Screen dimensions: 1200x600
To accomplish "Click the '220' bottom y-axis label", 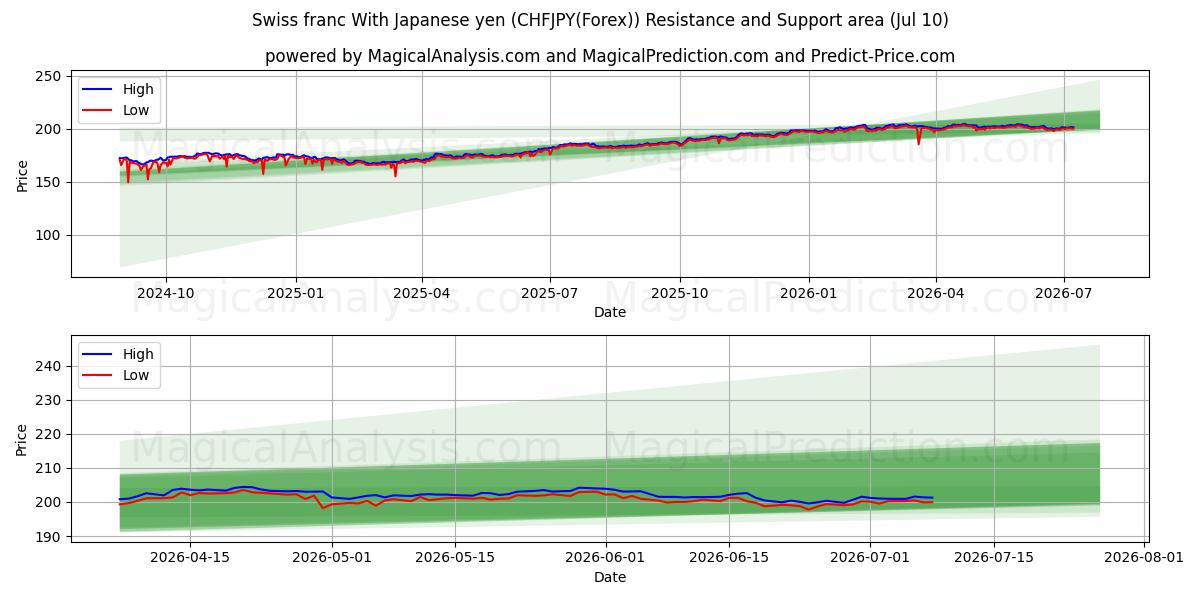I will [50, 435].
